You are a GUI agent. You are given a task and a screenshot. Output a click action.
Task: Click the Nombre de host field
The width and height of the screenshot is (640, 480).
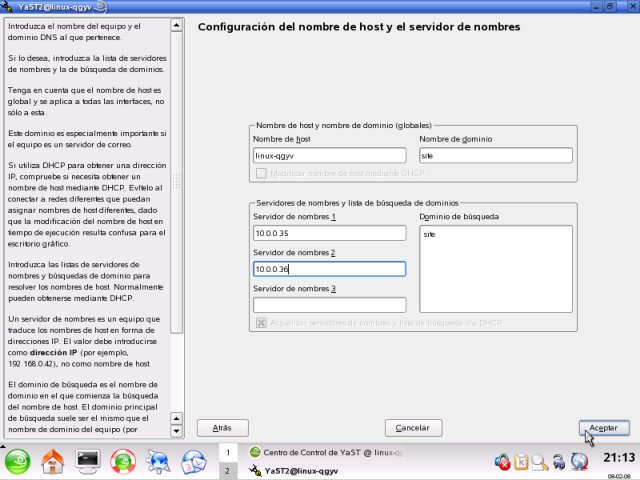(x=329, y=156)
